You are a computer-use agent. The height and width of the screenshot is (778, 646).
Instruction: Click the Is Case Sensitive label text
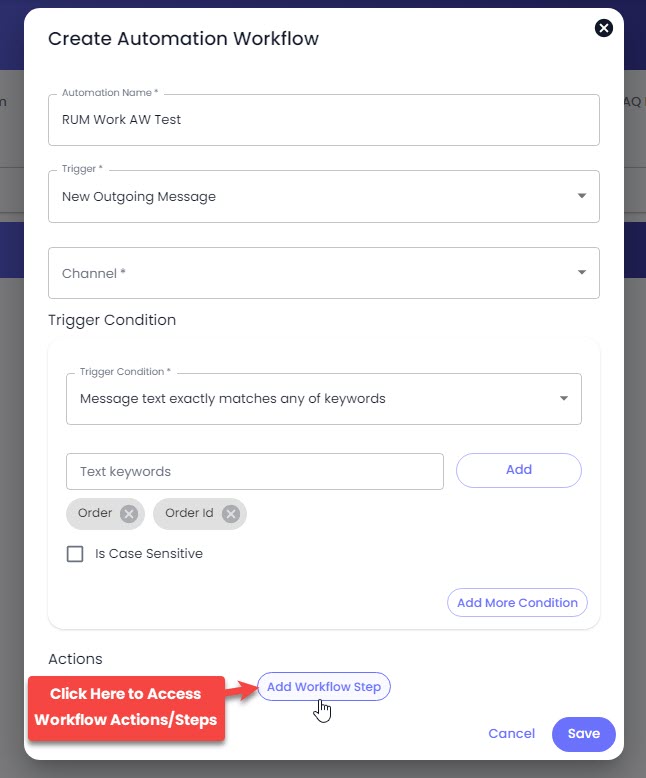point(149,554)
